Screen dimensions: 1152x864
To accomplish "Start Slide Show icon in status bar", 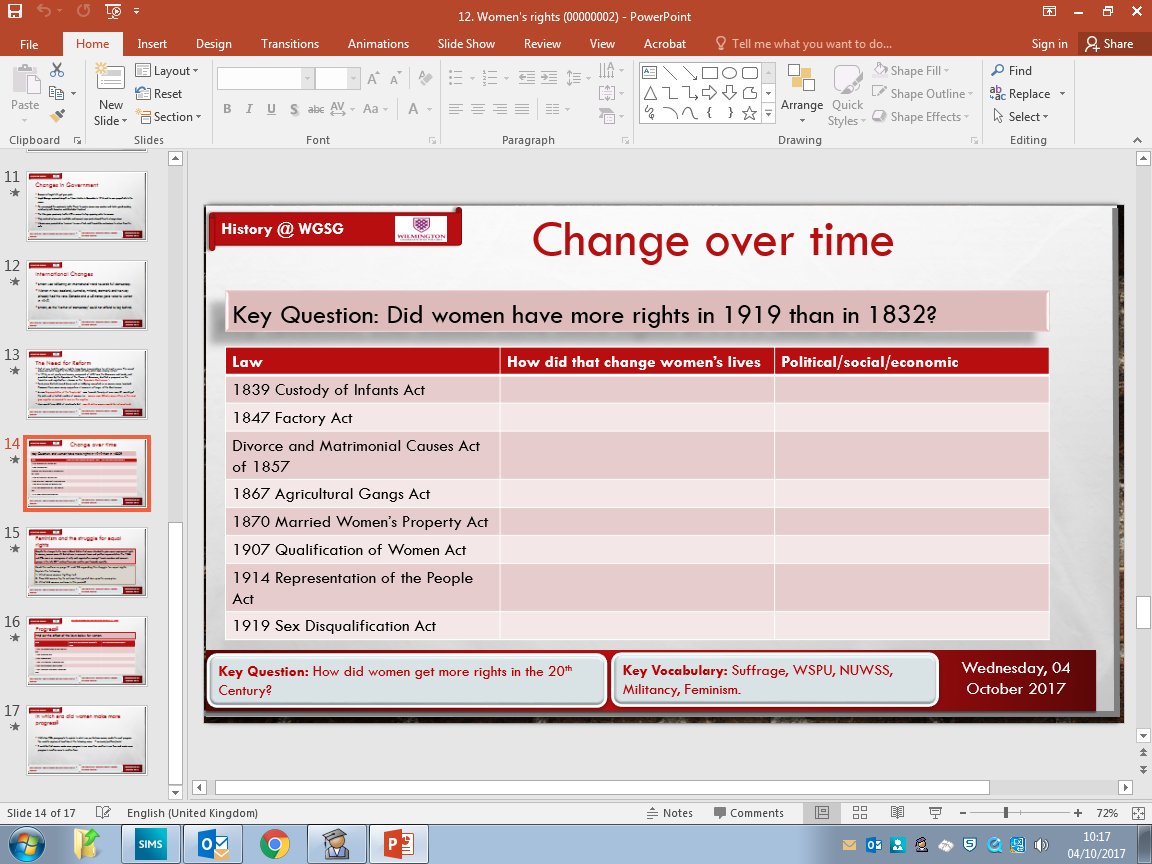I will point(935,813).
